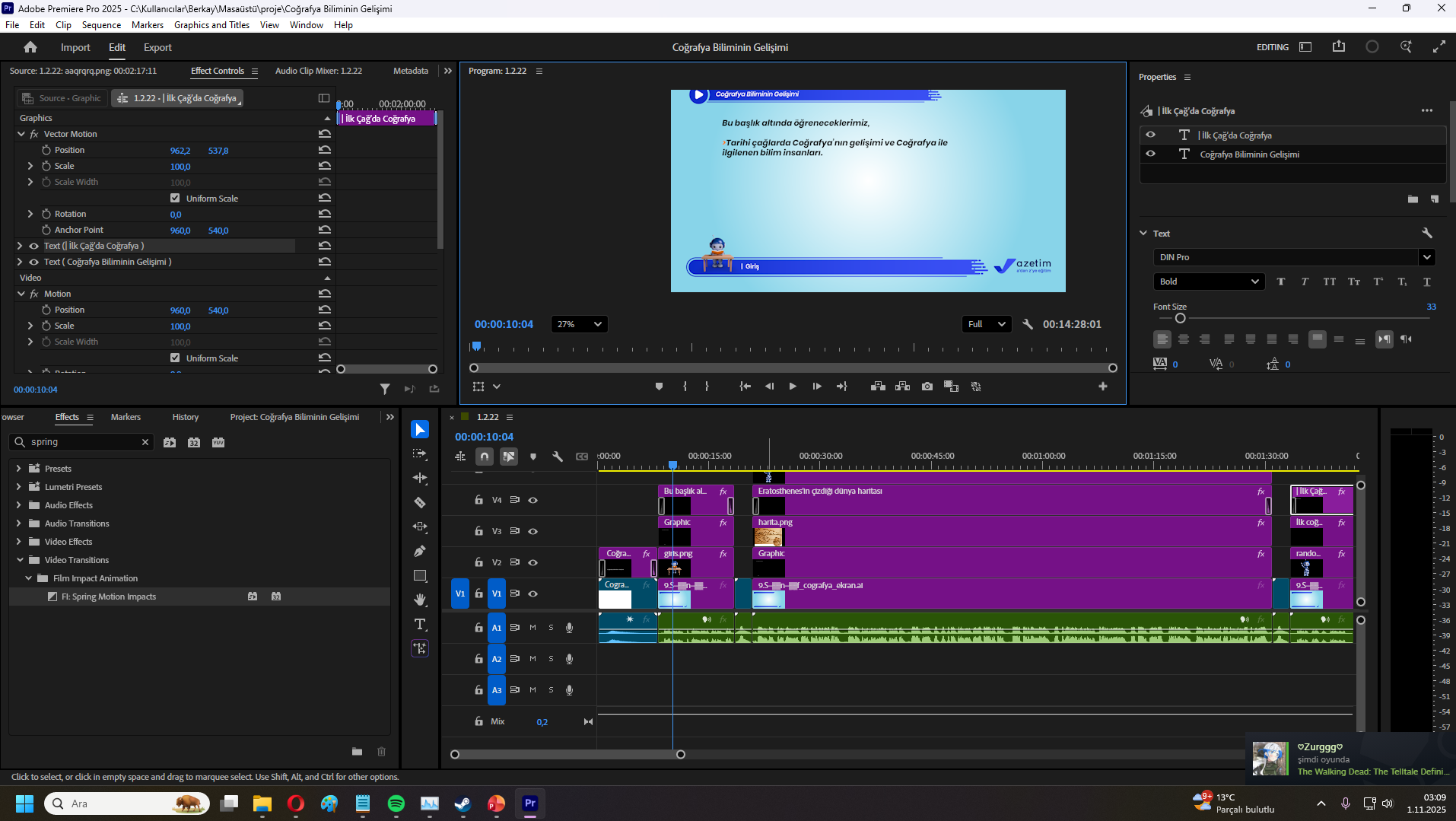Select the harita.png clip on V3

[x=1011, y=531]
